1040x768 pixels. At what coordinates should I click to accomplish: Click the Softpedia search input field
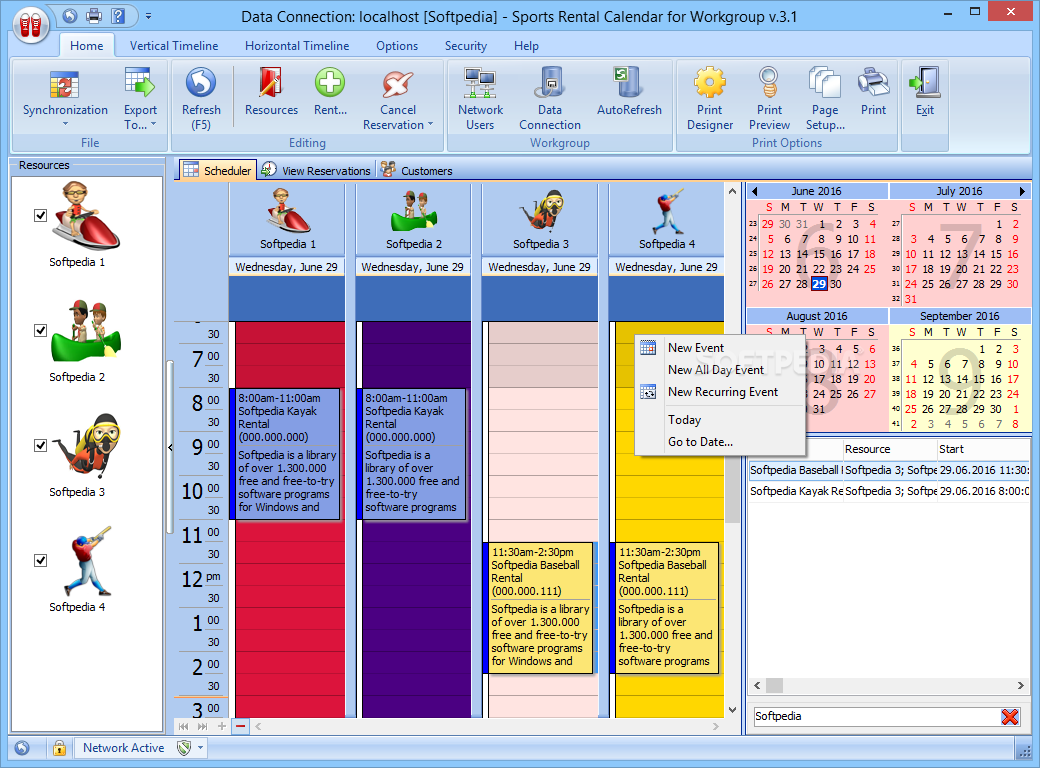click(876, 716)
